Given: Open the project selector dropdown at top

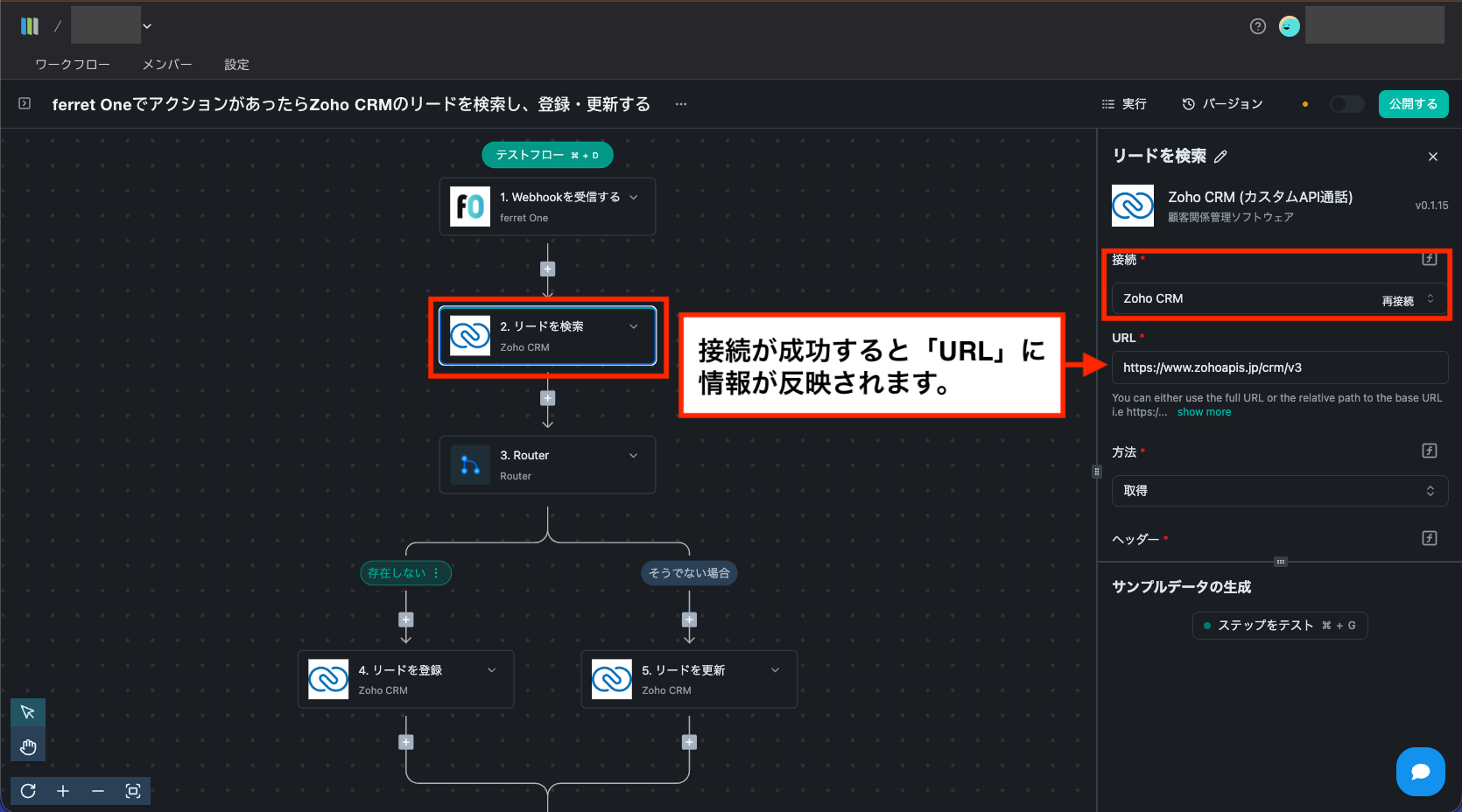Looking at the screenshot, I should (x=147, y=26).
